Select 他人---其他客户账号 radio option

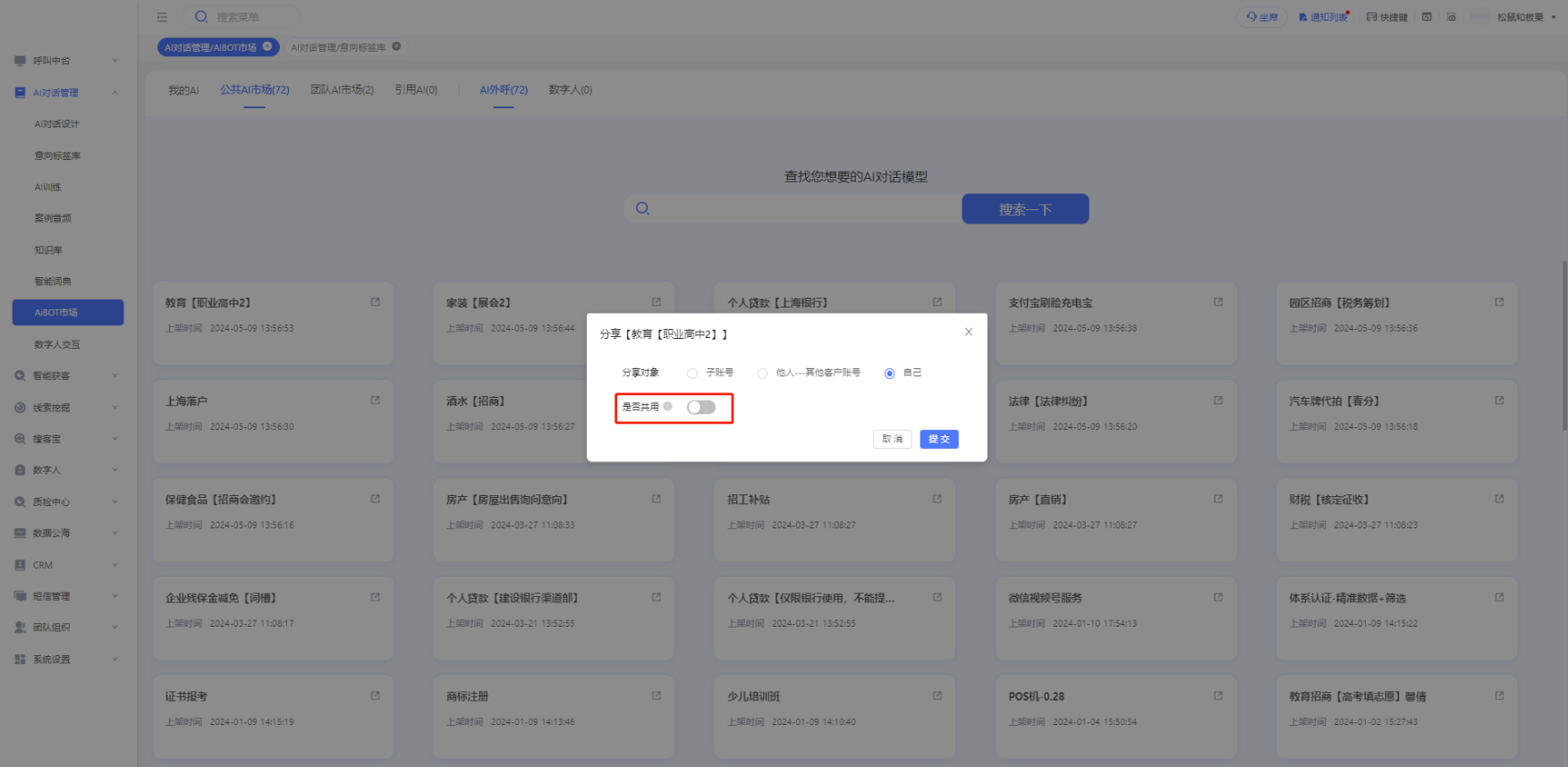(762, 374)
